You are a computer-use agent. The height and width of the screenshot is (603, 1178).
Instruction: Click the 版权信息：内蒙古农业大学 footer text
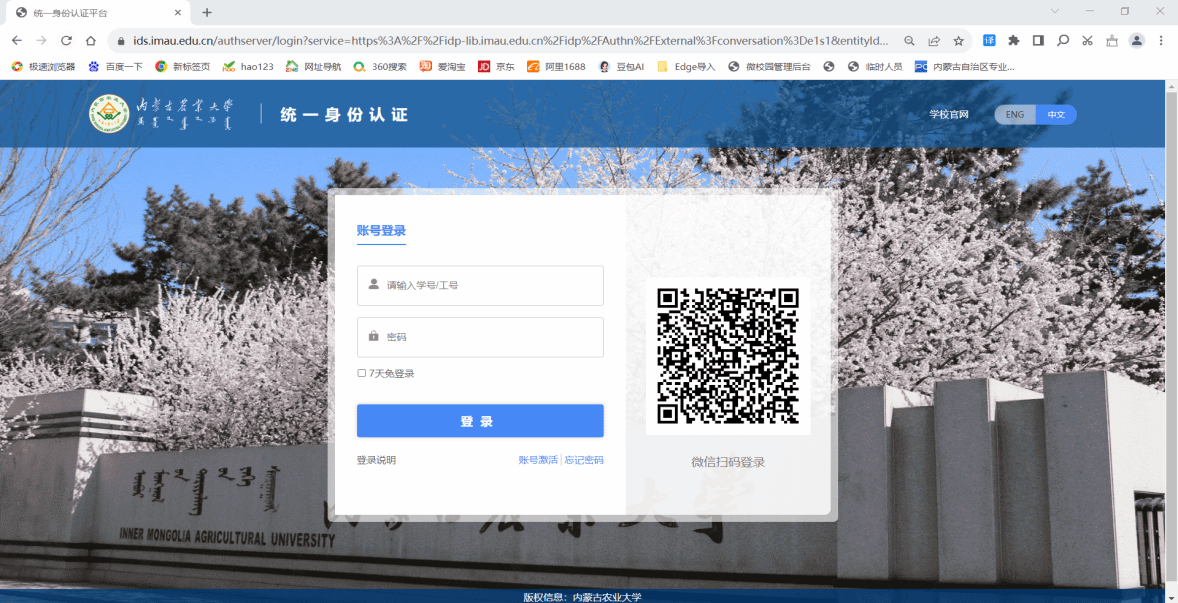coord(582,597)
